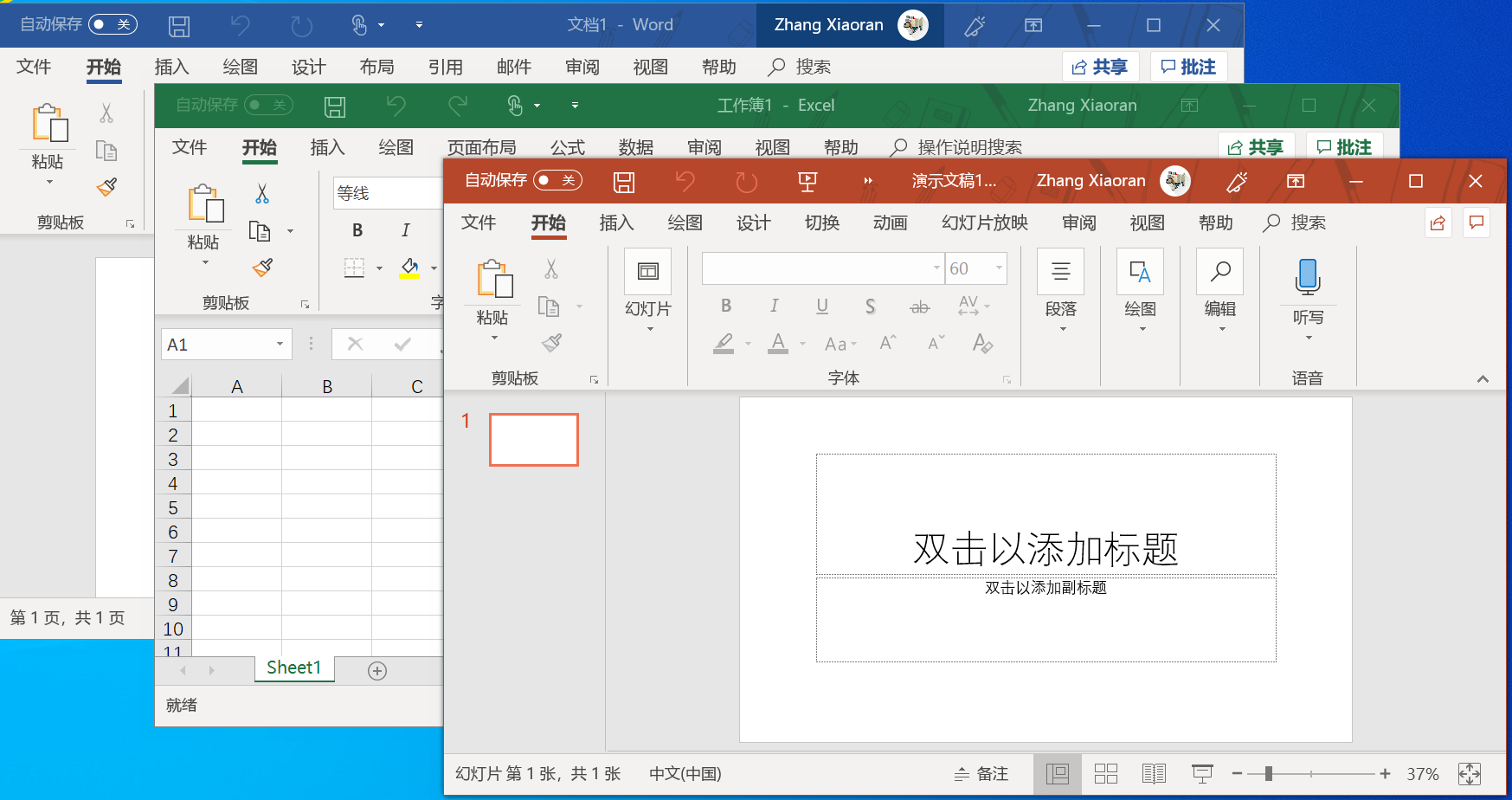Click Format Painter brush in Word clipboard group
The height and width of the screenshot is (800, 1512).
[x=107, y=187]
